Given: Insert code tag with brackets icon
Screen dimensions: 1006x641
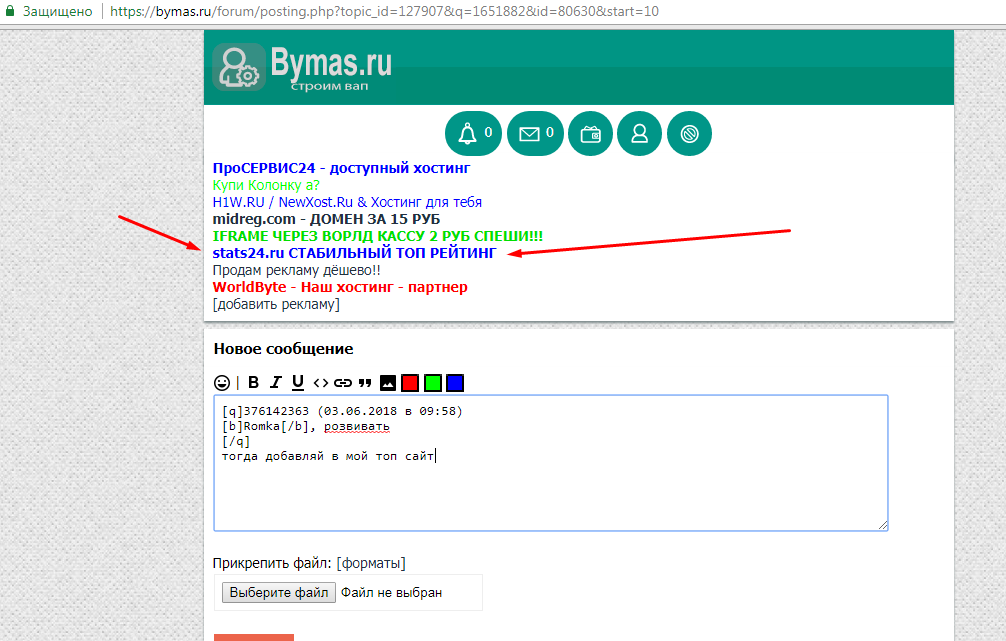Looking at the screenshot, I should [321, 382].
